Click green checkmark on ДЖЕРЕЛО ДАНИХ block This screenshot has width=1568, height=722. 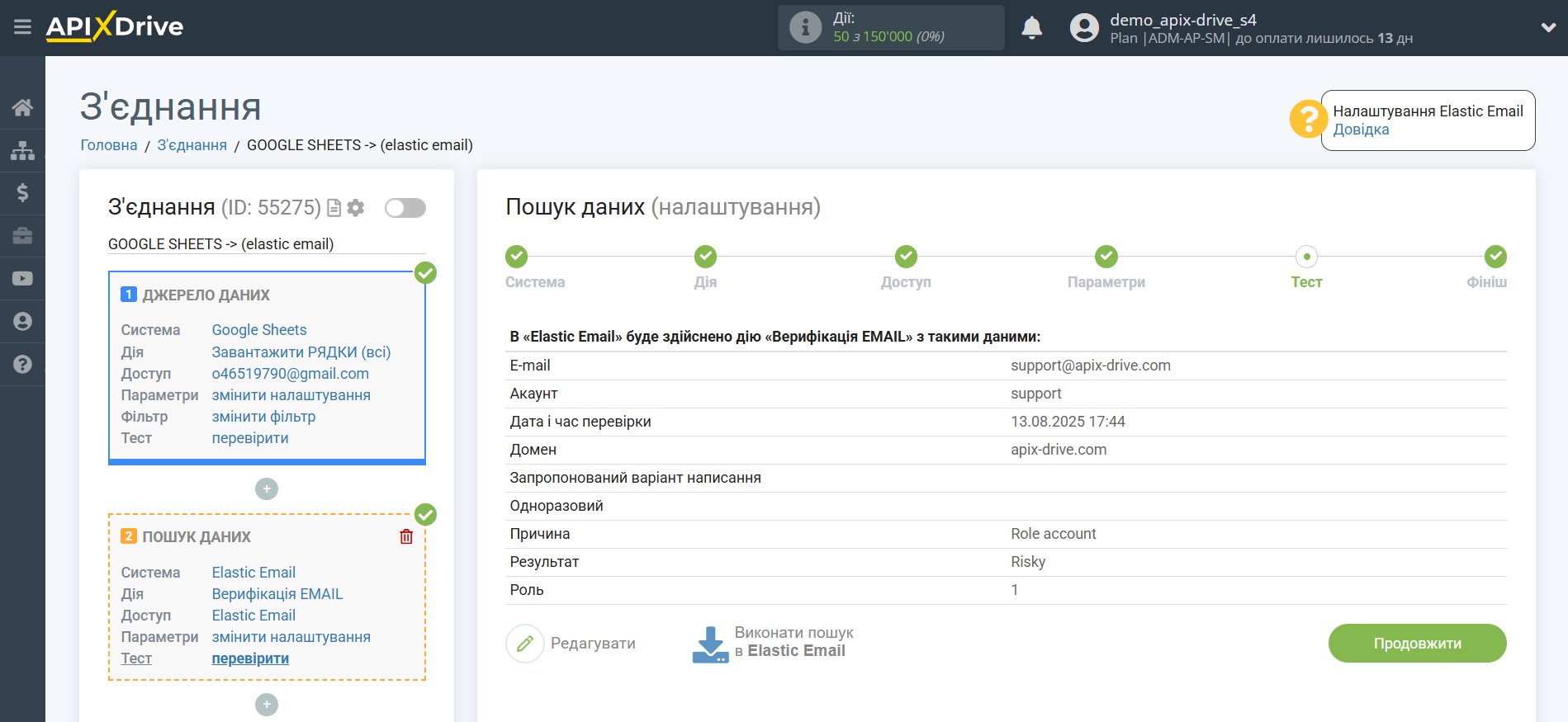point(425,273)
